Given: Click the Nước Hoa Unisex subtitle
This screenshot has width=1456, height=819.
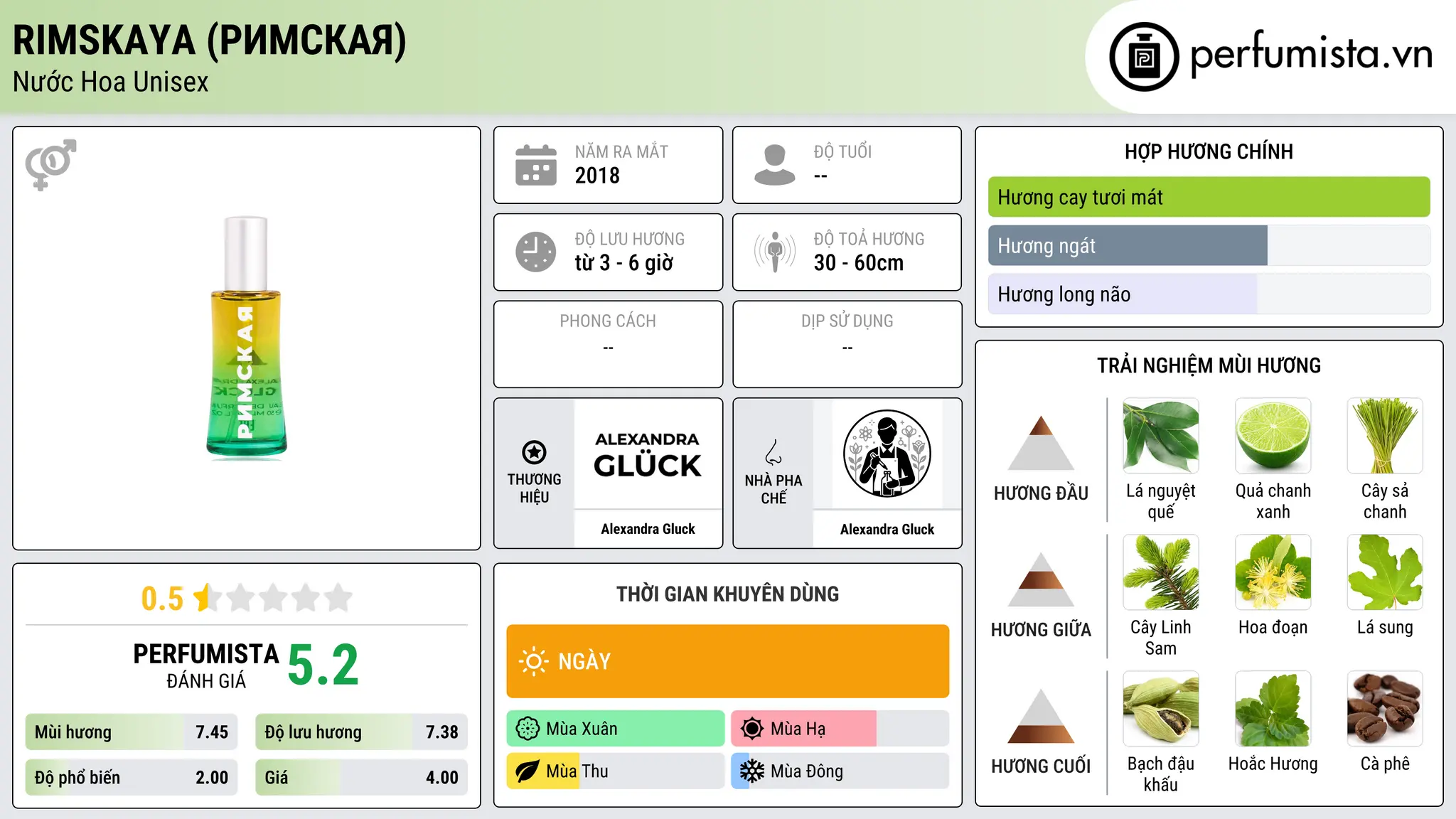Looking at the screenshot, I should pos(111,82).
